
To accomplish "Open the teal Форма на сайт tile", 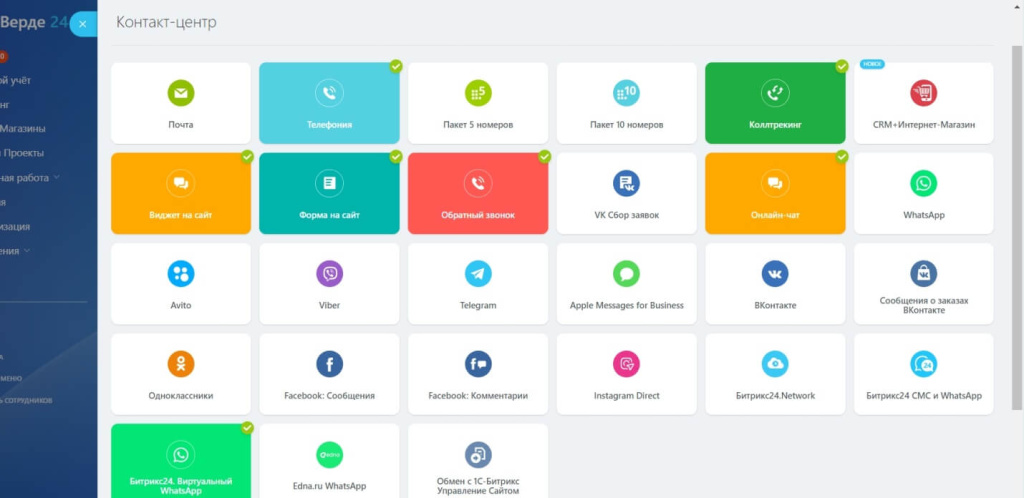I will [x=329, y=193].
